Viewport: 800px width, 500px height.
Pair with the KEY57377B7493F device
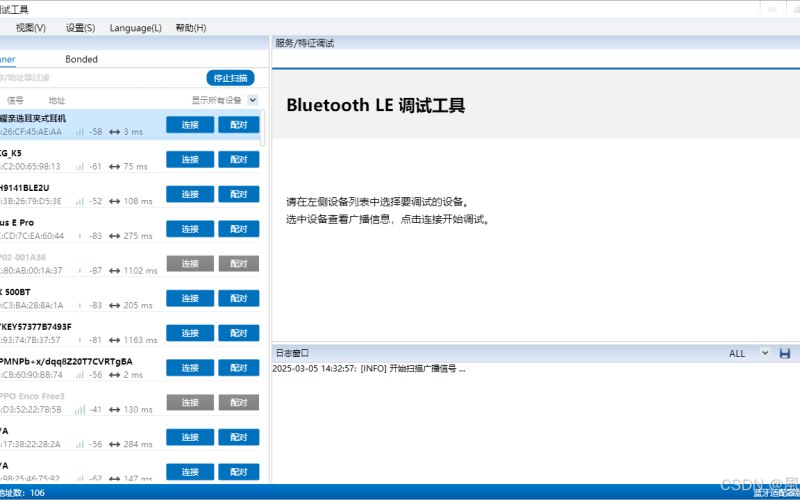pyautogui.click(x=239, y=333)
